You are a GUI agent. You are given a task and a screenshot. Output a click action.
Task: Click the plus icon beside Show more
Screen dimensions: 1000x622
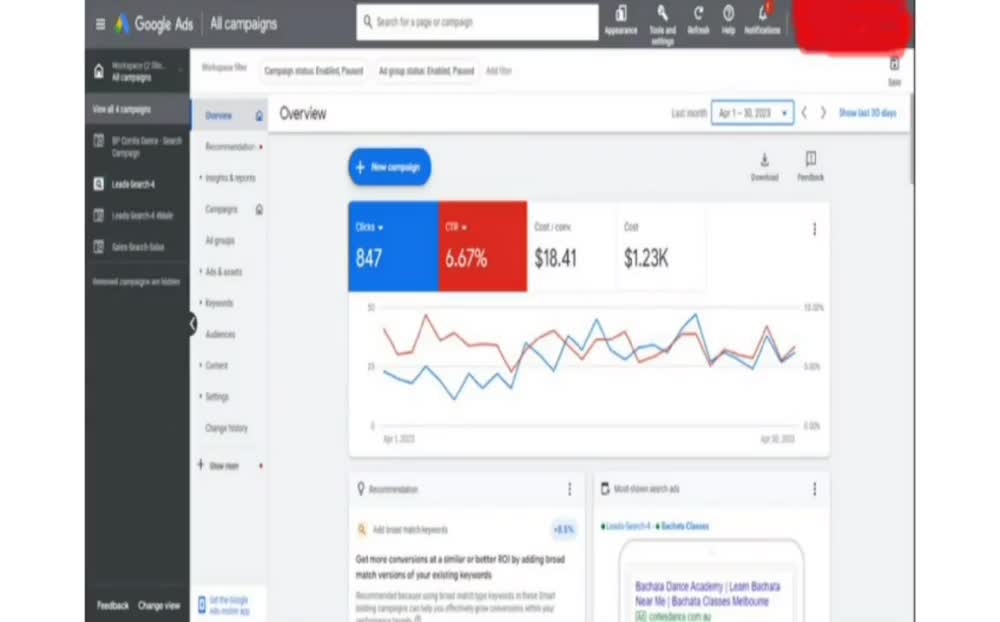[x=200, y=464]
